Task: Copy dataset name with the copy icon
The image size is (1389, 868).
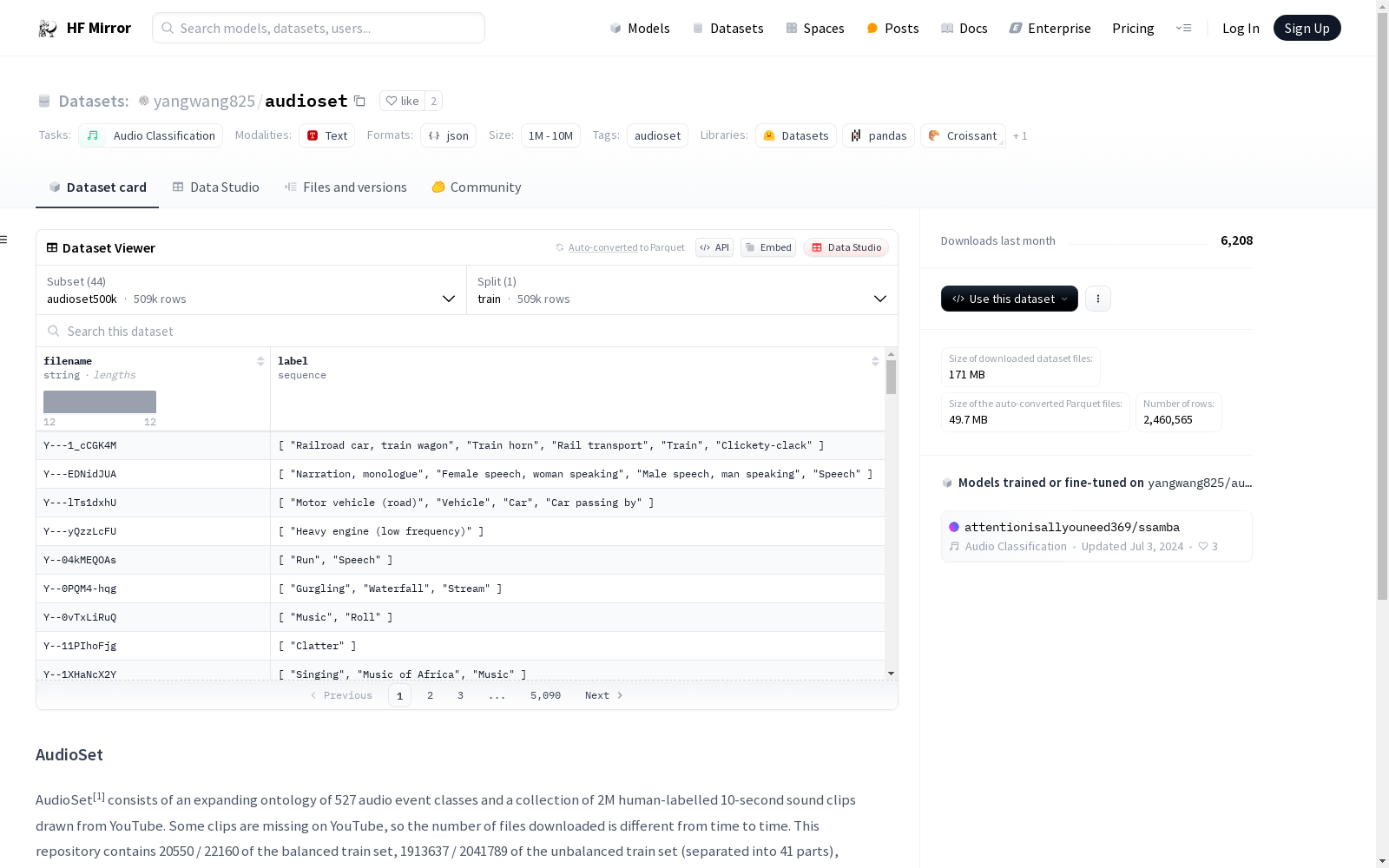Action: coord(359,101)
